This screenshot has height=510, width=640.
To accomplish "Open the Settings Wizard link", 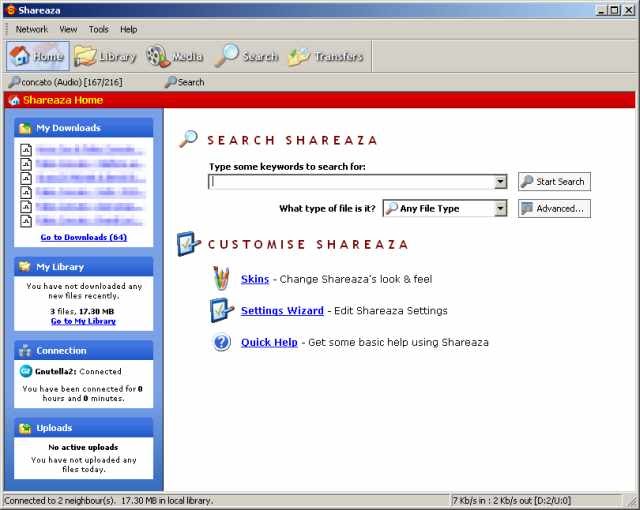I will [282, 310].
